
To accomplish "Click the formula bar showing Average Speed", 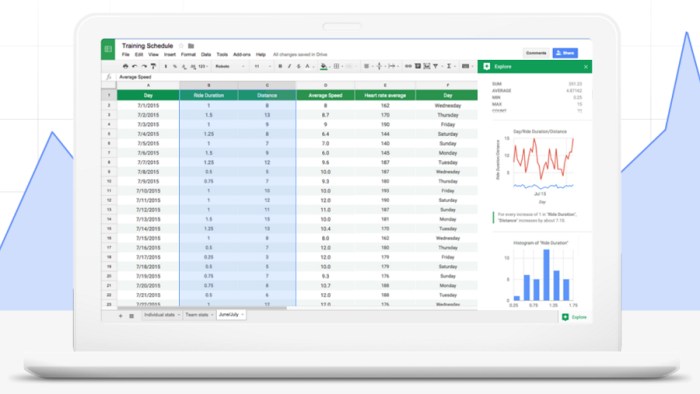I will pyautogui.click(x=296, y=77).
